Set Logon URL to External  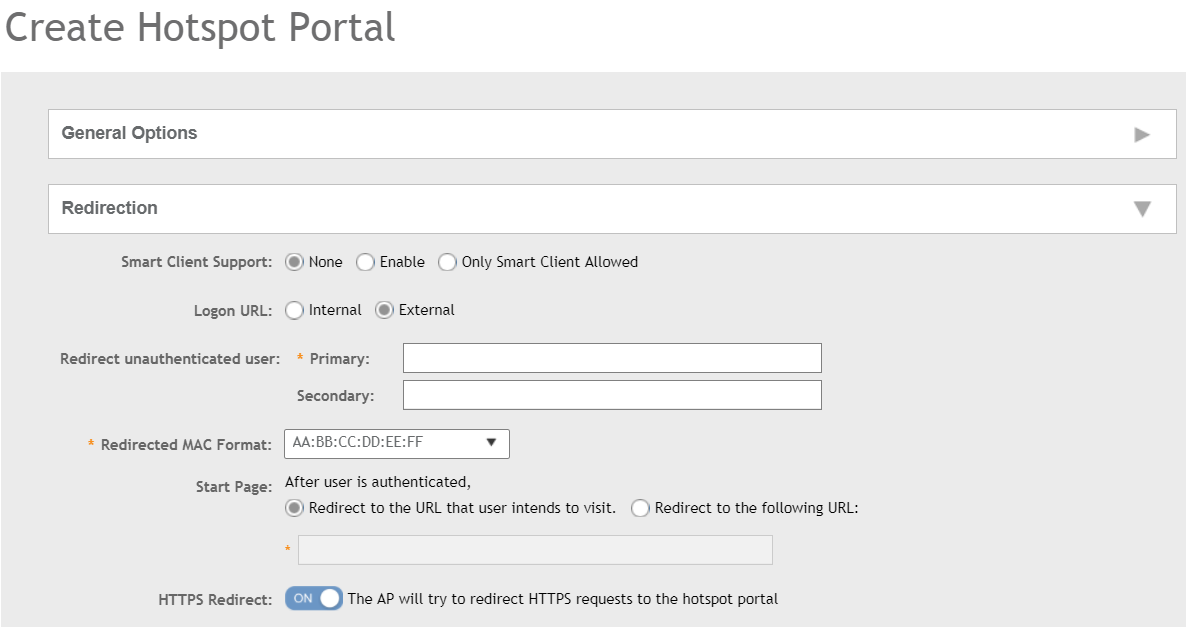pyautogui.click(x=384, y=310)
